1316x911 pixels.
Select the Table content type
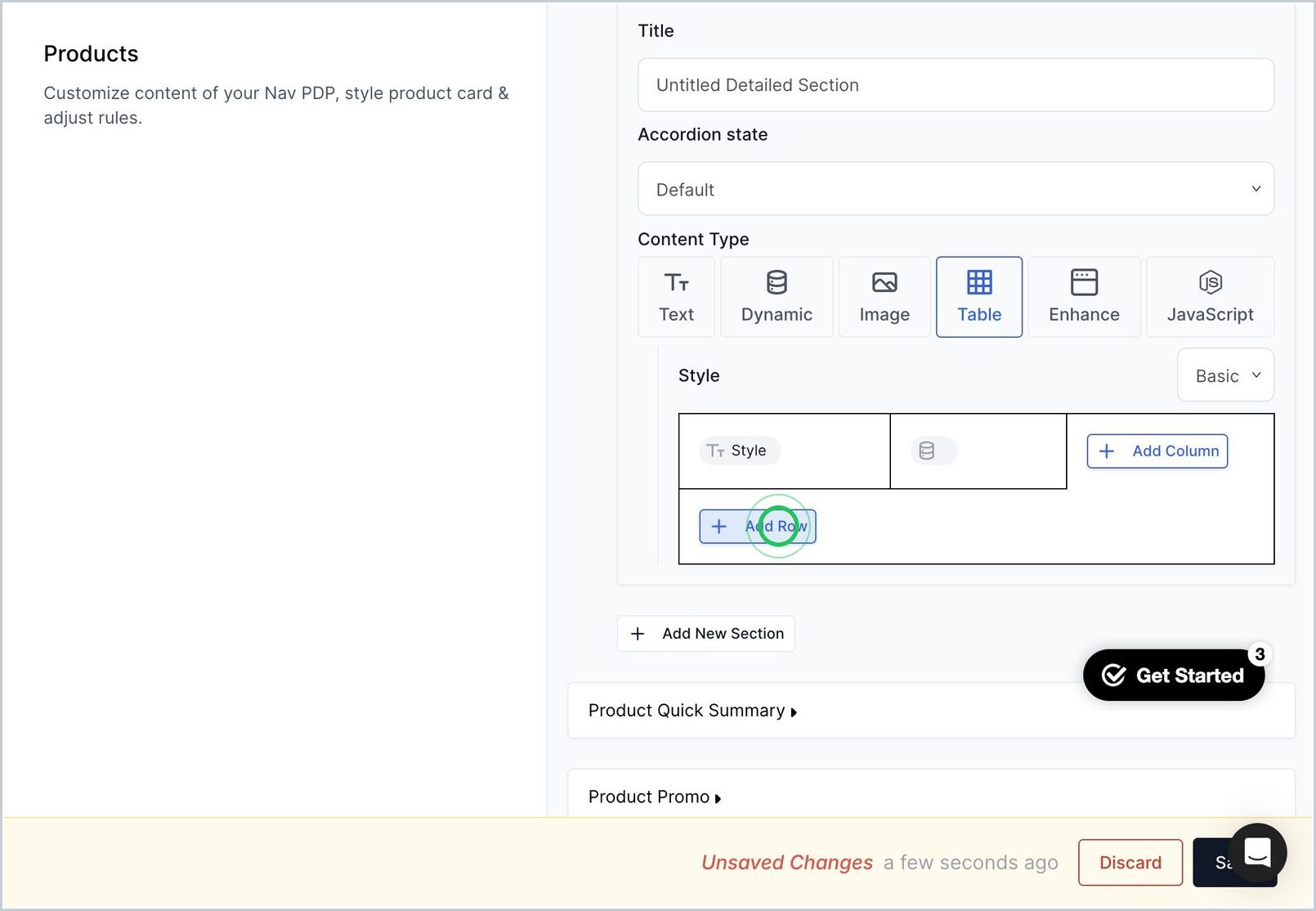click(x=979, y=297)
